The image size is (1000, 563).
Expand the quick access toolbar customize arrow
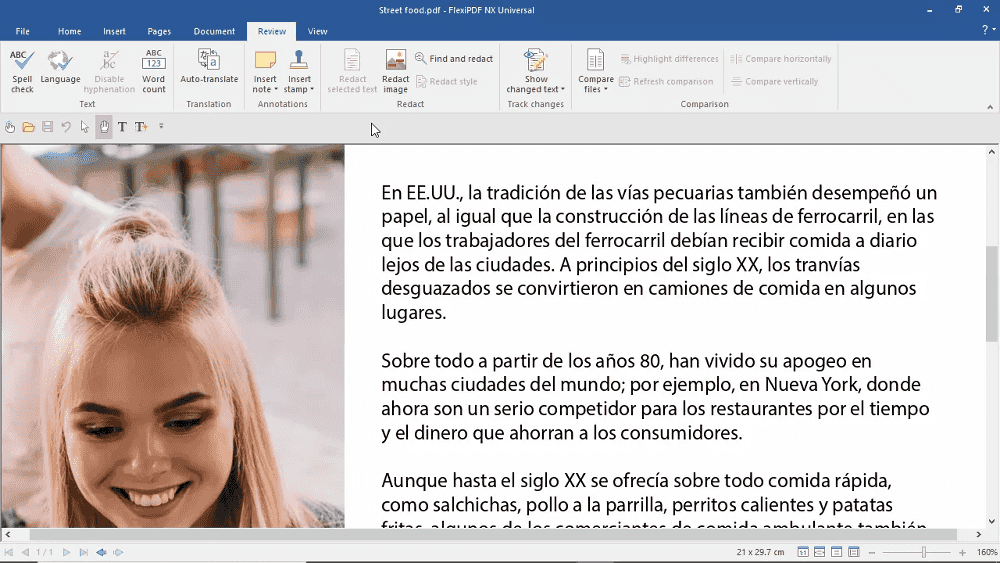coord(161,126)
